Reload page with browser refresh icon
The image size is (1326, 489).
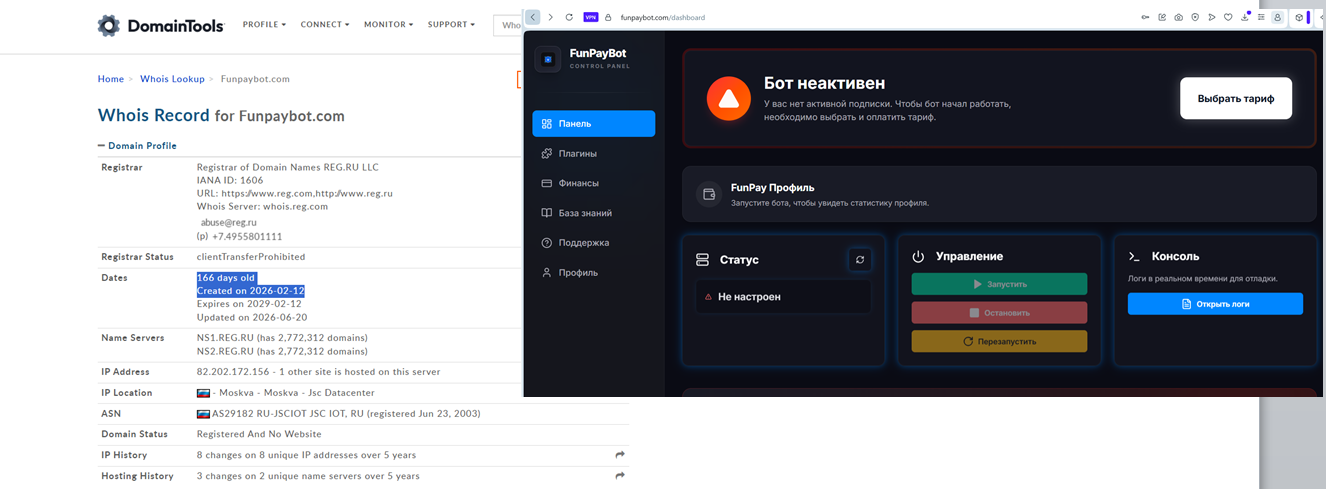coord(569,17)
